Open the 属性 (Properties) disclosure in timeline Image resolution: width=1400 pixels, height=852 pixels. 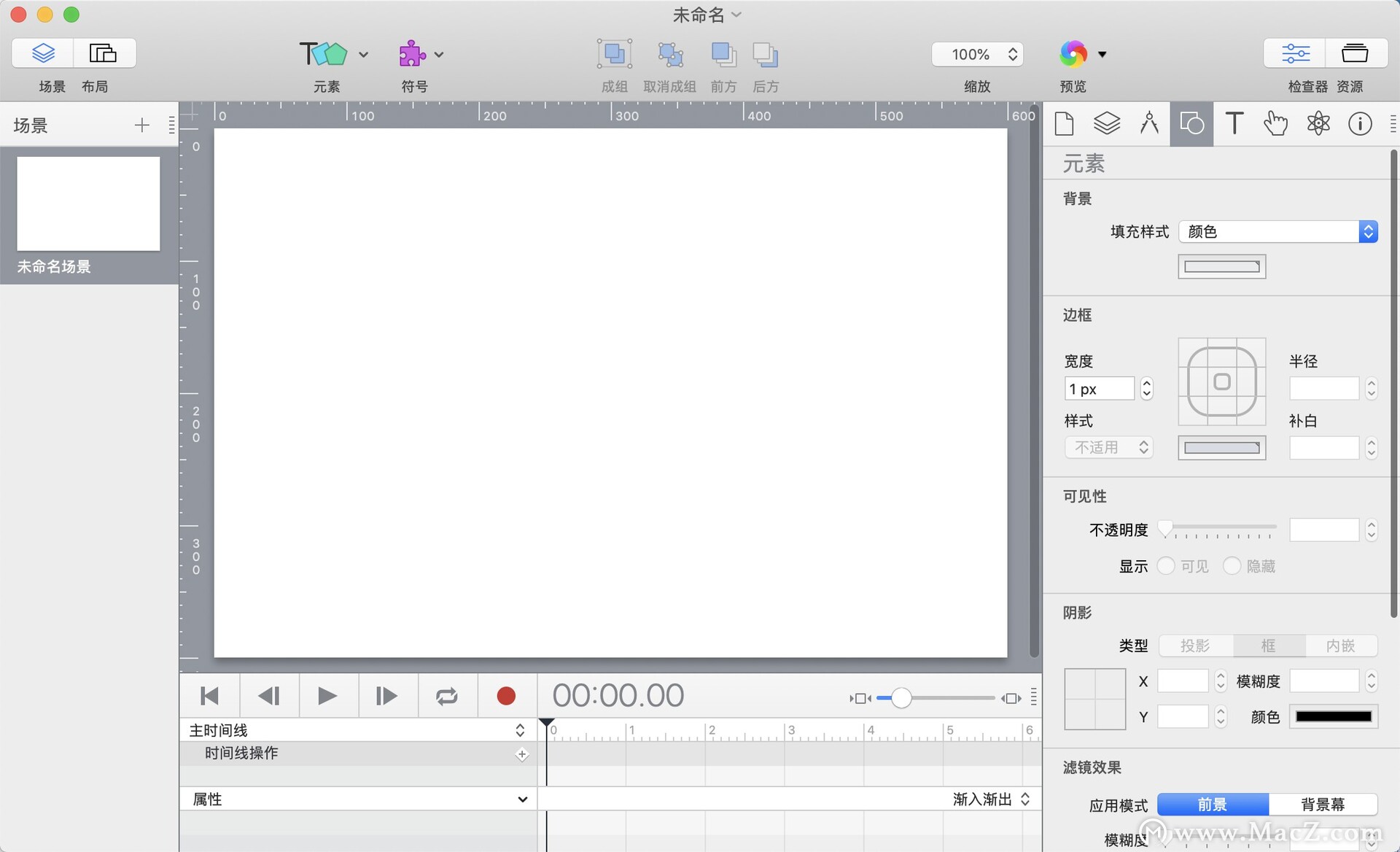522,799
